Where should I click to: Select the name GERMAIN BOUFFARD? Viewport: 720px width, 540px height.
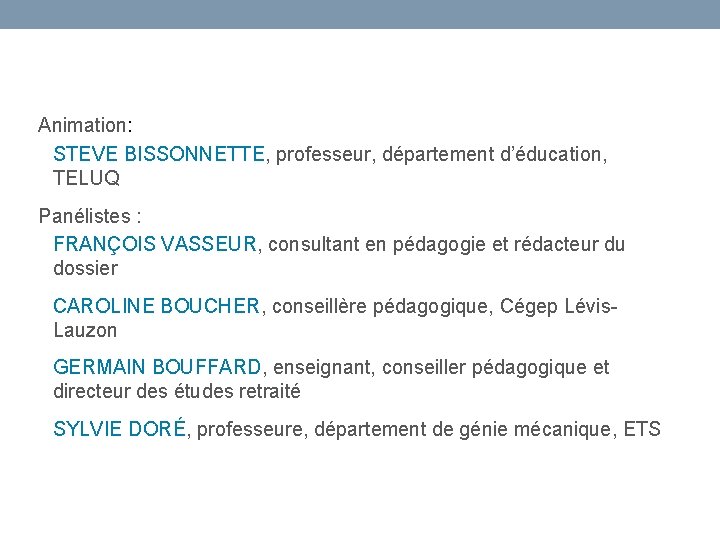(x=157, y=368)
